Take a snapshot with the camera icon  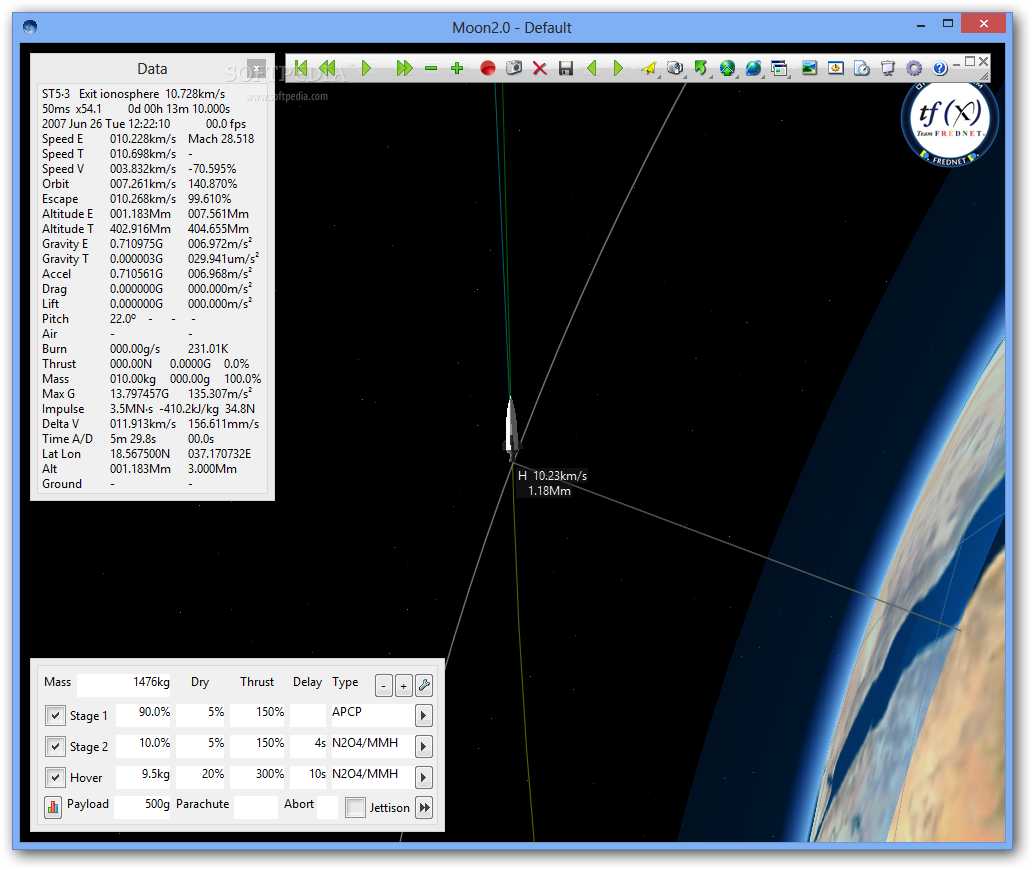pyautogui.click(x=514, y=68)
